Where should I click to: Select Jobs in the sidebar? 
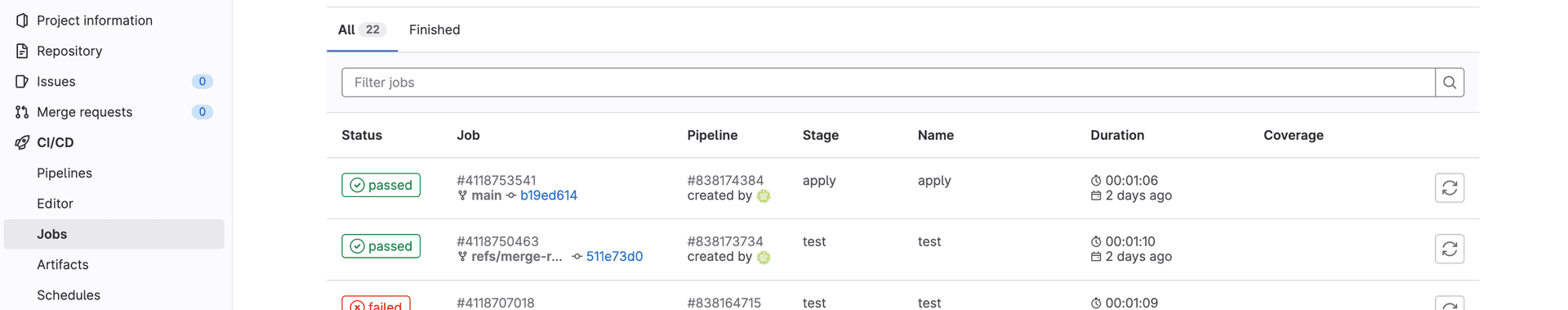click(x=114, y=234)
